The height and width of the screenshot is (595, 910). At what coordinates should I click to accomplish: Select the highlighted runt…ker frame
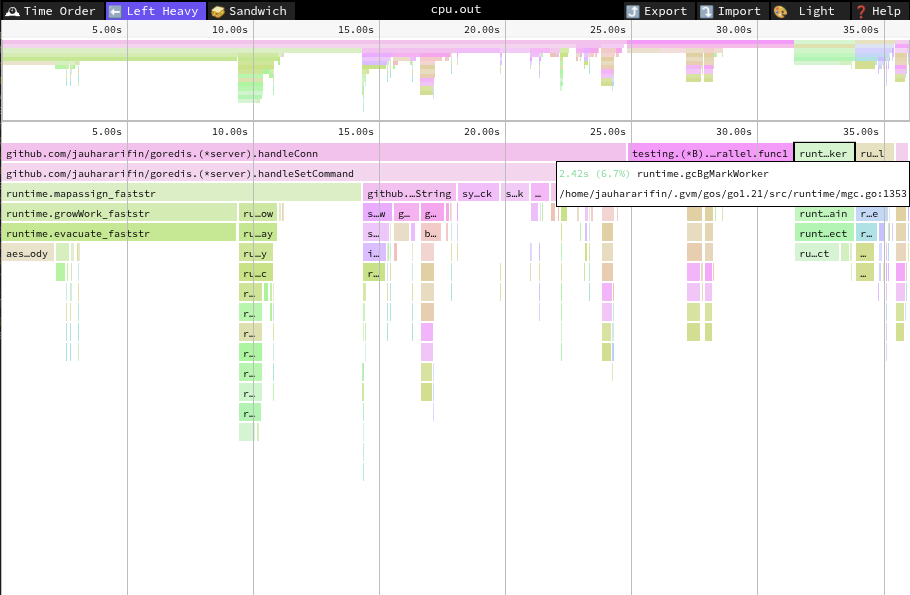click(x=824, y=153)
